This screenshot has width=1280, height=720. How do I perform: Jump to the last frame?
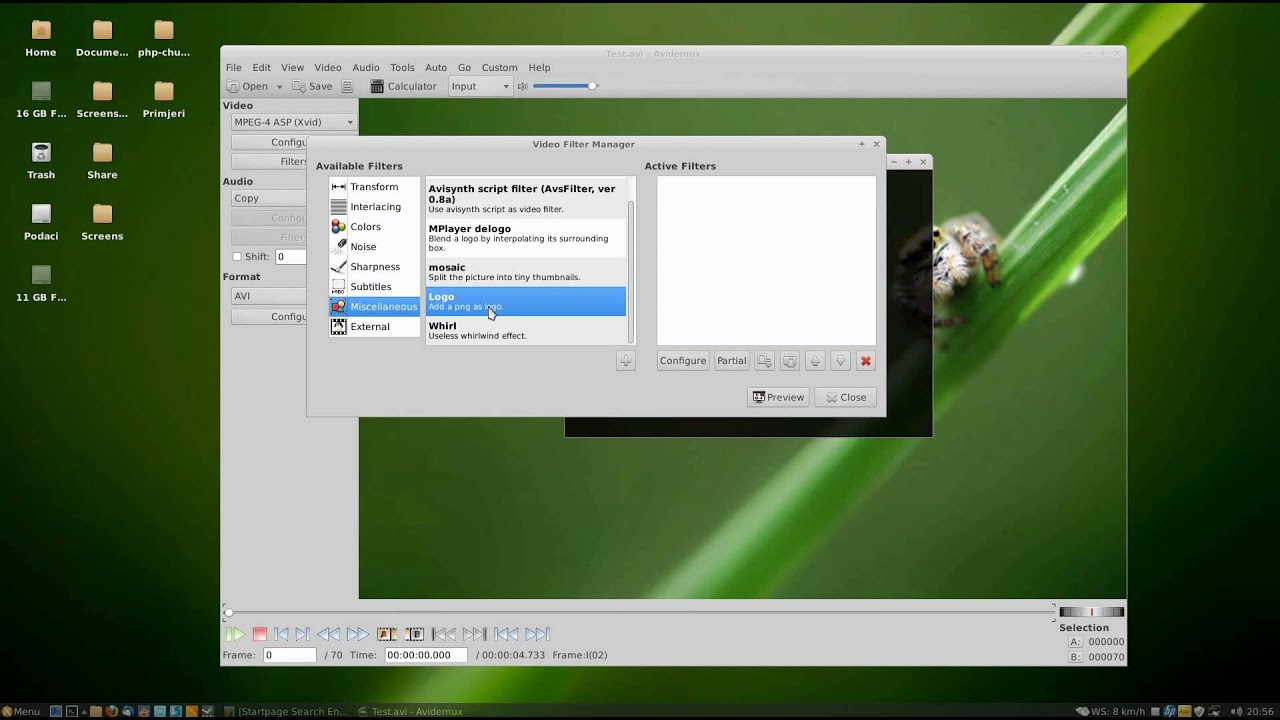click(537, 634)
